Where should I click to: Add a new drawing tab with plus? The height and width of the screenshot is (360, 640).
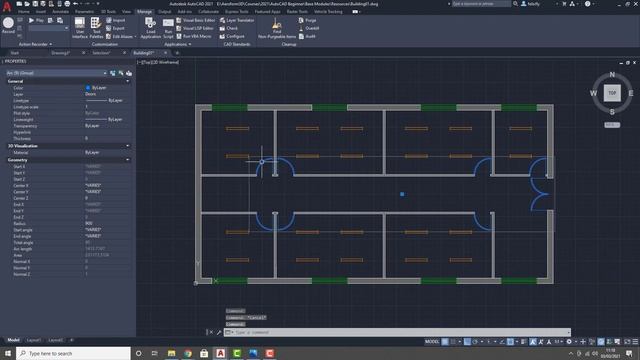tap(177, 53)
